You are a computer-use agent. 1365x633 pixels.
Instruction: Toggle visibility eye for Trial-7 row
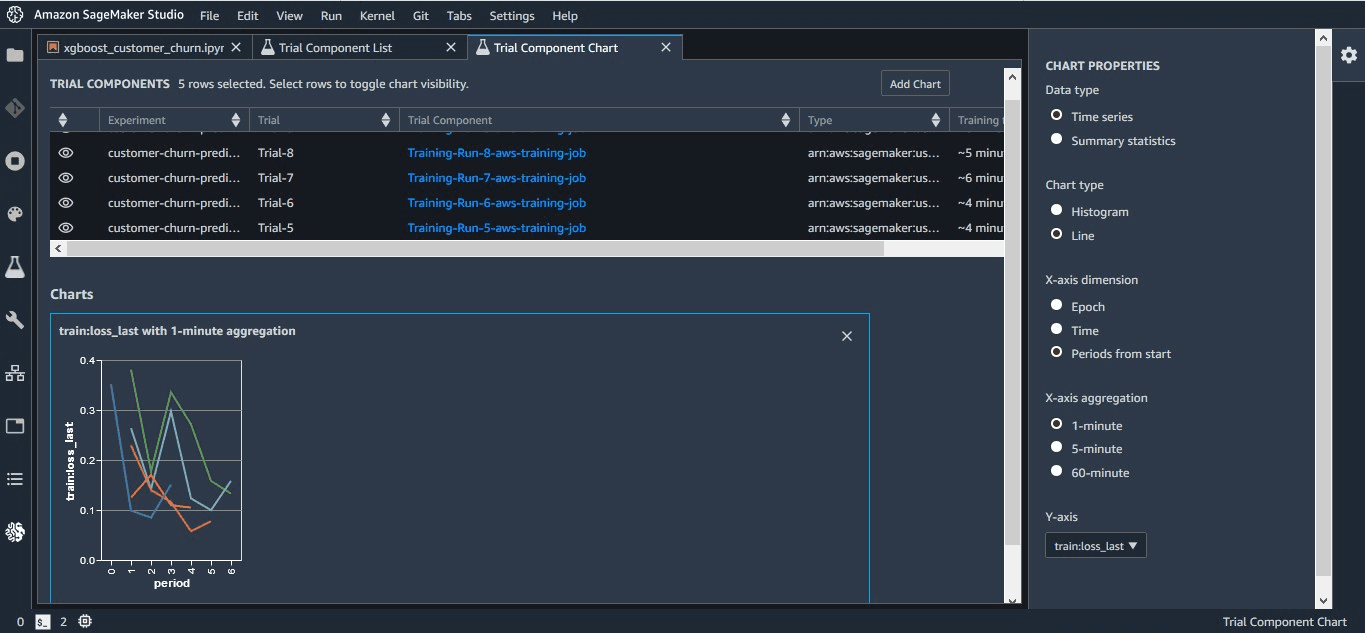(66, 178)
